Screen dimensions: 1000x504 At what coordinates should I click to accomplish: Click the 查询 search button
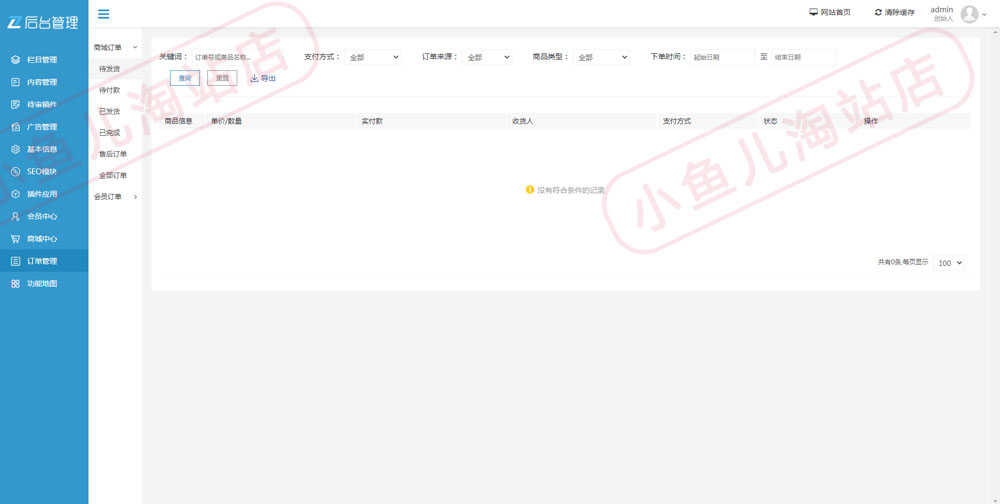[x=185, y=78]
